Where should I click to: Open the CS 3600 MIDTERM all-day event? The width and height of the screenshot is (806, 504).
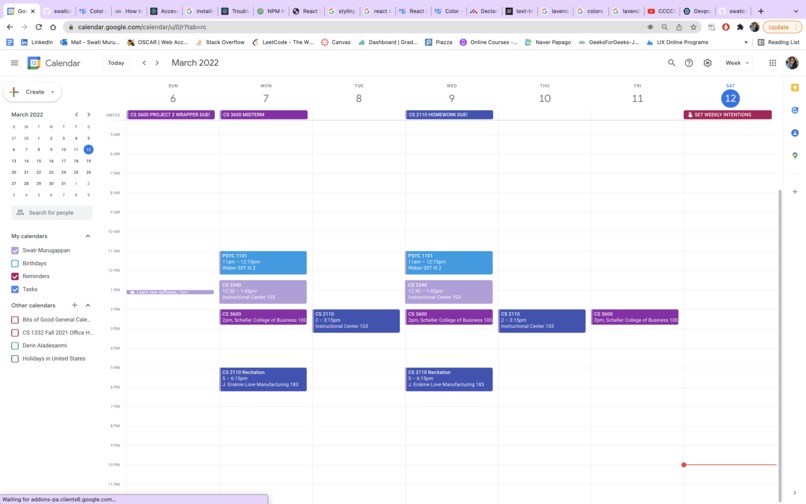(264, 115)
